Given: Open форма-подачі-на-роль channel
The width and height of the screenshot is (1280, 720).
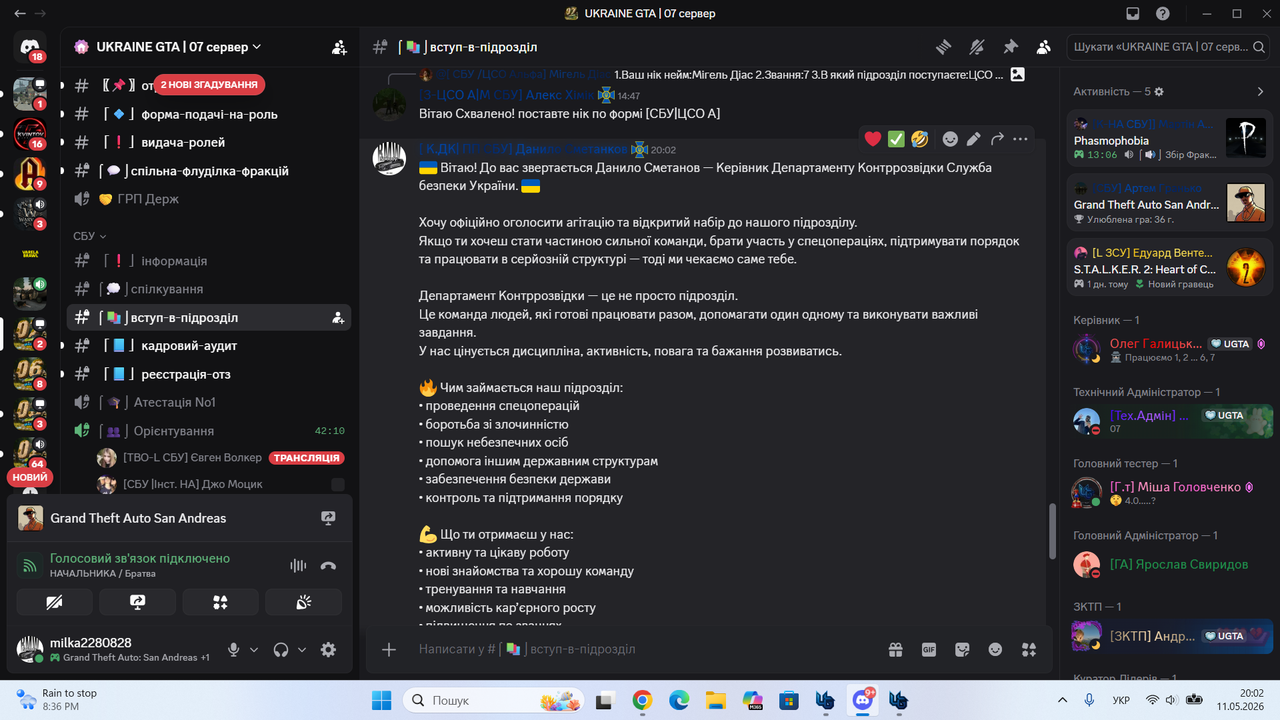Looking at the screenshot, I should click(208, 114).
